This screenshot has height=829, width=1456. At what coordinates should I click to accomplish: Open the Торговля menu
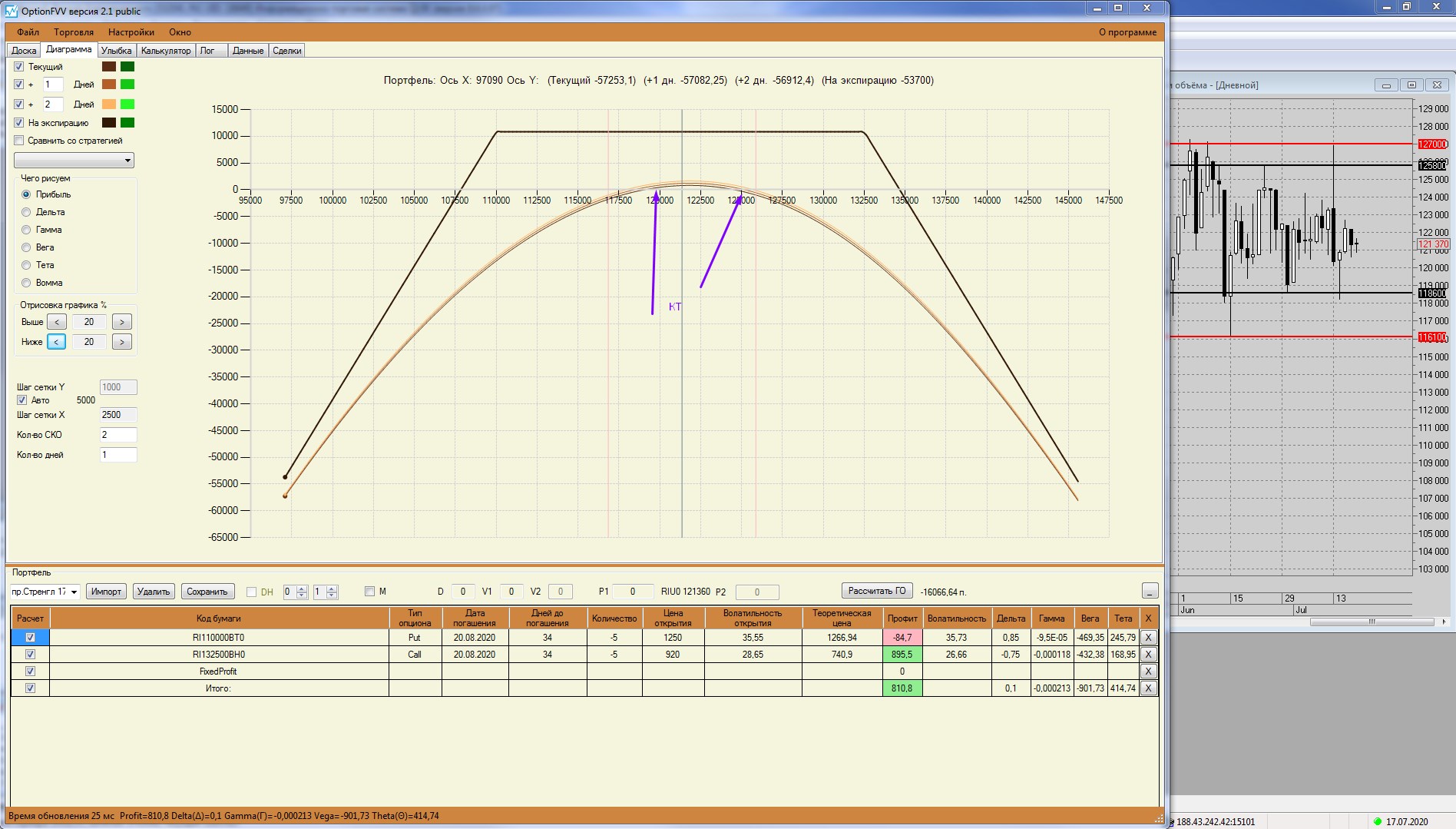point(74,32)
